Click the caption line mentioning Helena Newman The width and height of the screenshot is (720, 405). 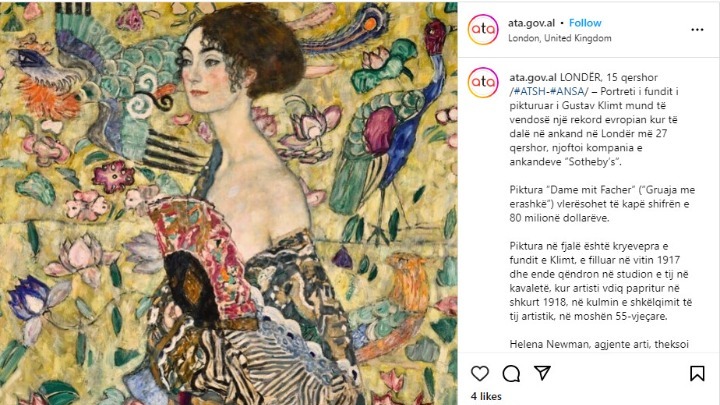click(599, 344)
